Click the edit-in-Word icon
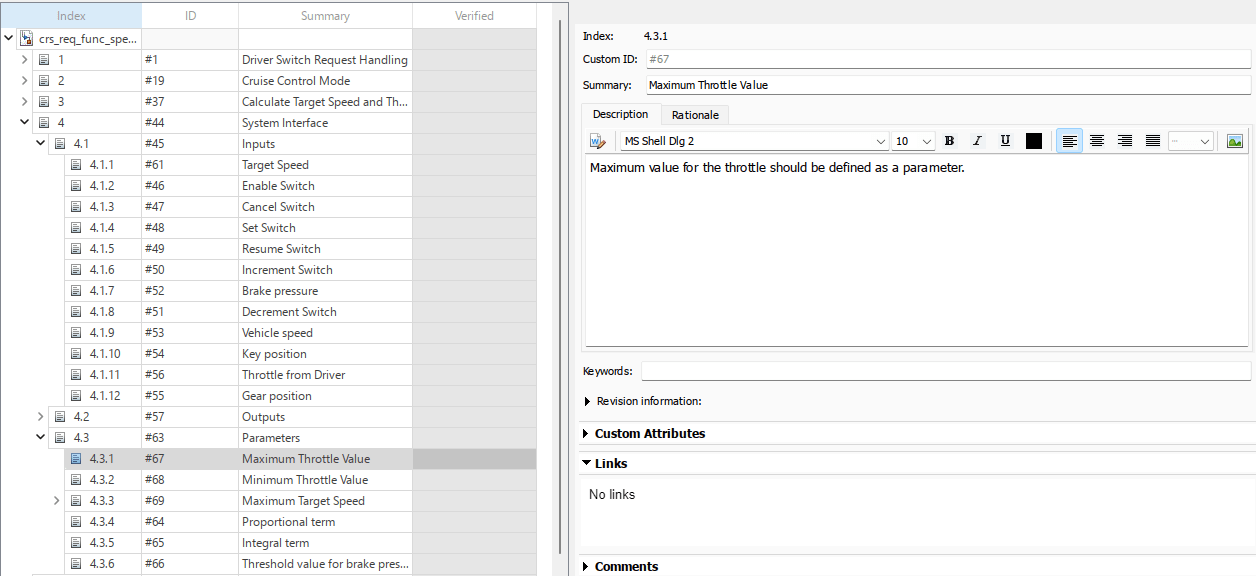1256x576 pixels. point(598,141)
